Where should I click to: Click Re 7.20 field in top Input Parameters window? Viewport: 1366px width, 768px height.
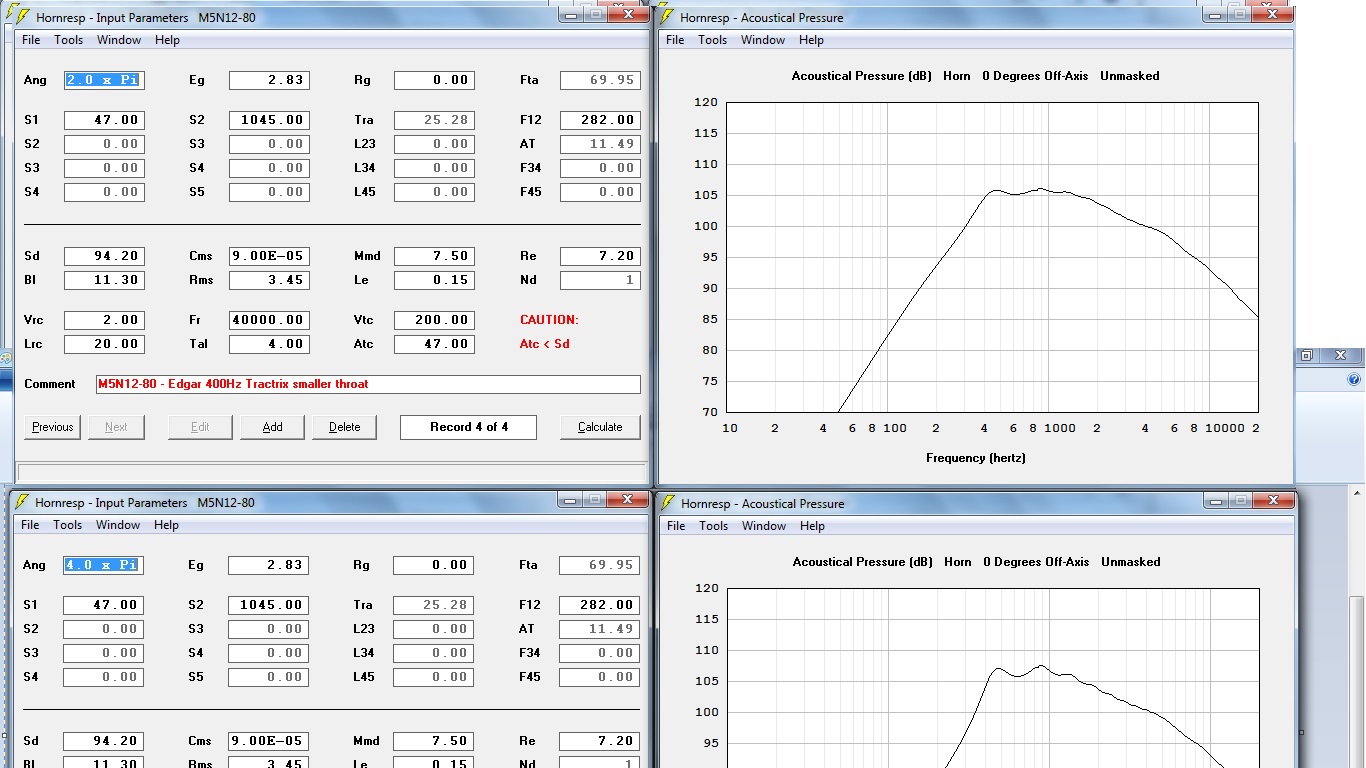(600, 256)
